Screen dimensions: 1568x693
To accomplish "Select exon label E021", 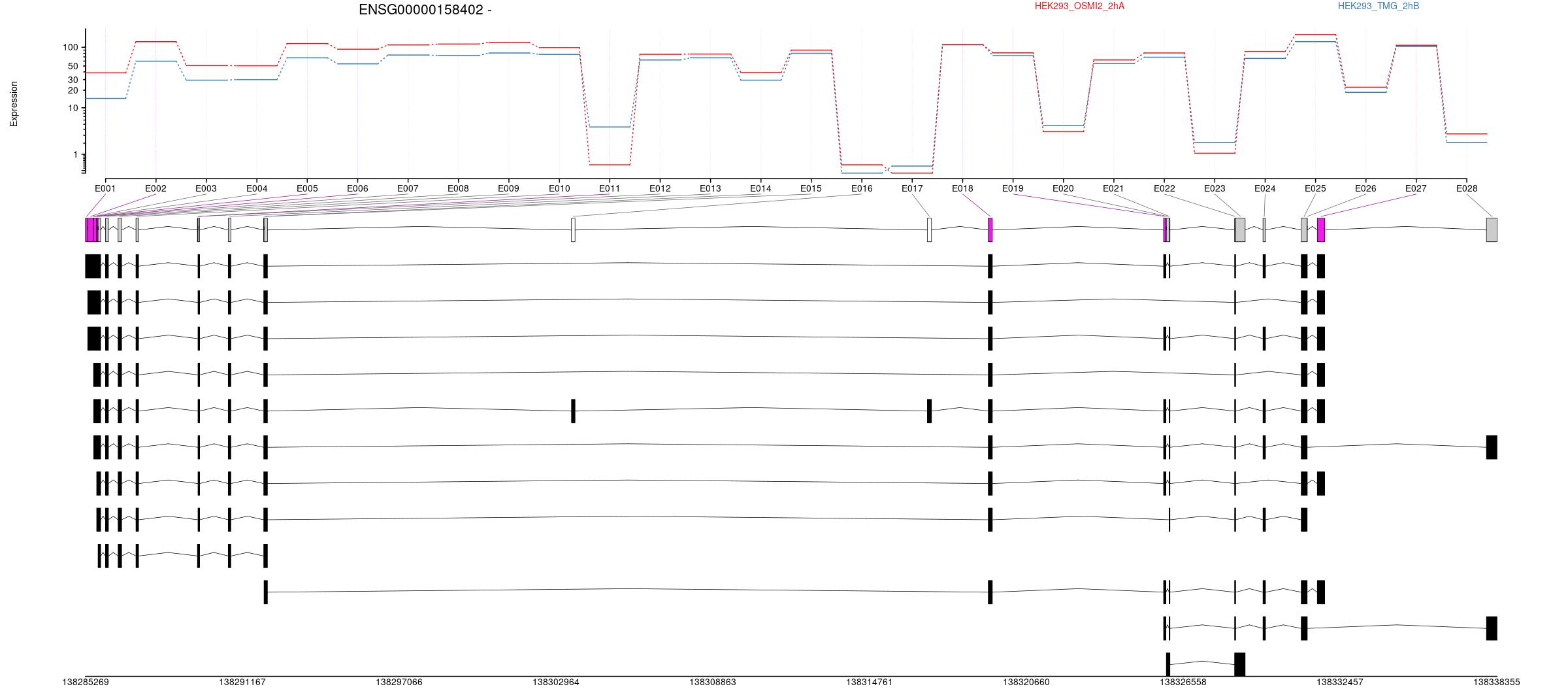I will tap(1113, 188).
